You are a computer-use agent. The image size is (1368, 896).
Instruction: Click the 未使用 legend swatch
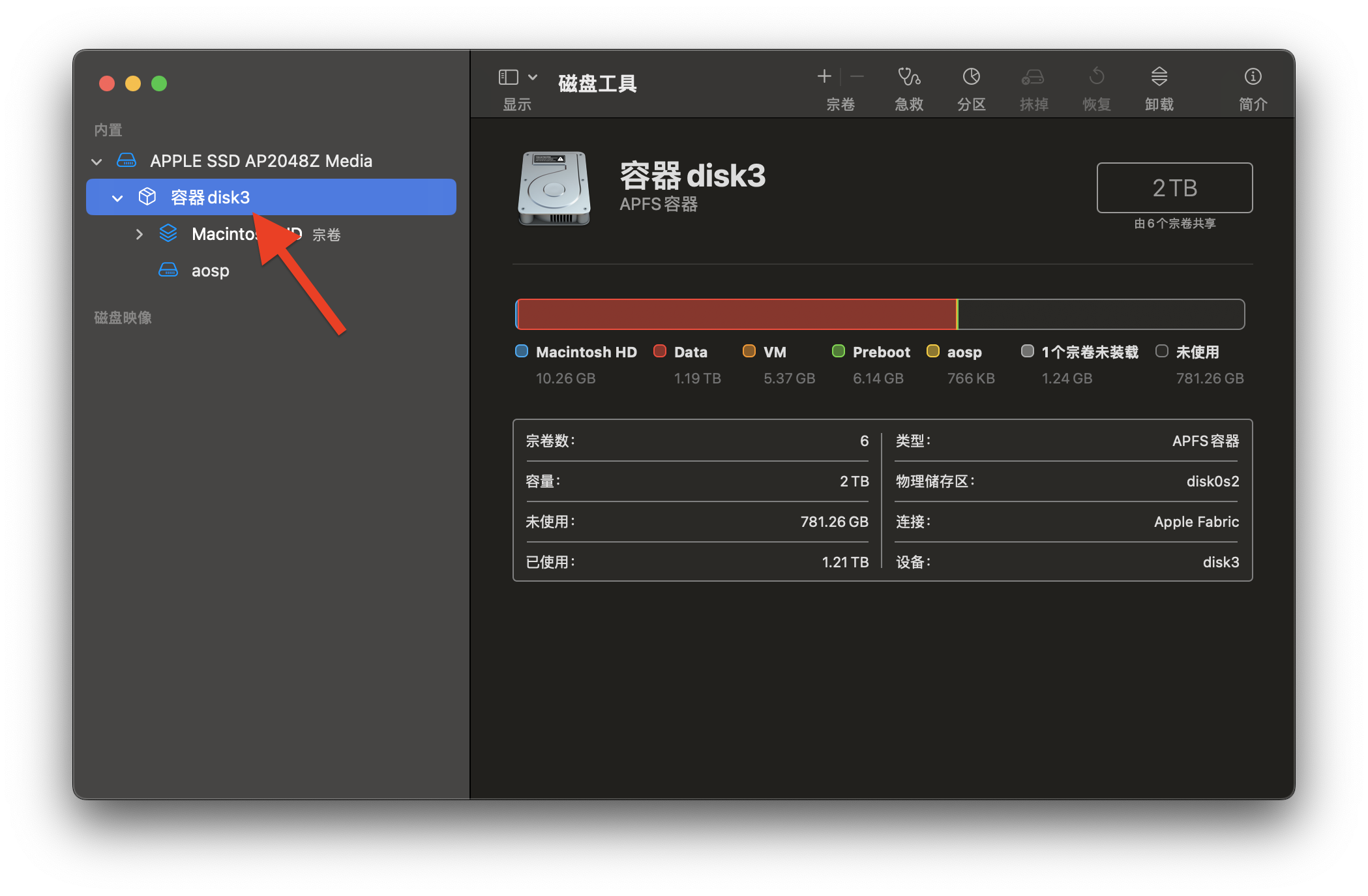tap(1162, 351)
